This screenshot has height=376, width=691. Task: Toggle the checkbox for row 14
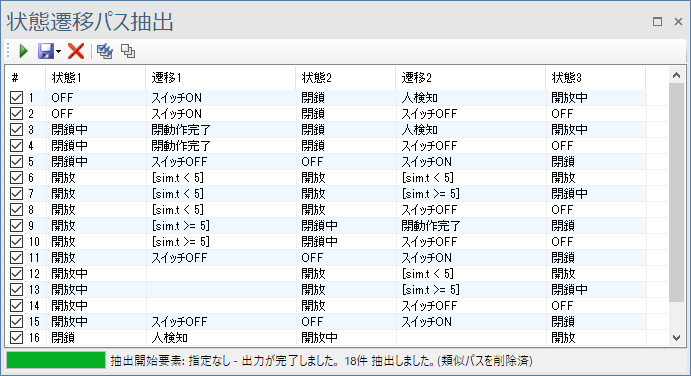[x=16, y=305]
